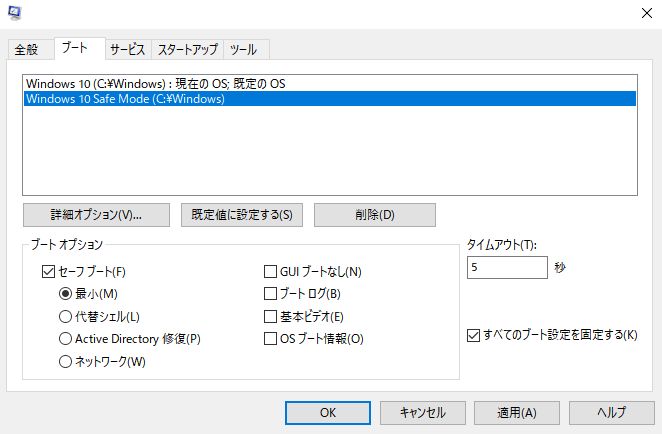Switch to the 全般 tab
The image size is (662, 434).
[26, 50]
